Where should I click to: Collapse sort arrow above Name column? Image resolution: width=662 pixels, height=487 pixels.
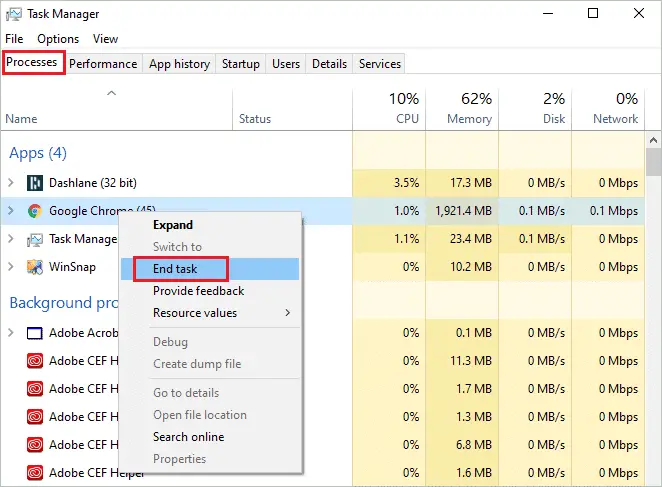coord(111,93)
